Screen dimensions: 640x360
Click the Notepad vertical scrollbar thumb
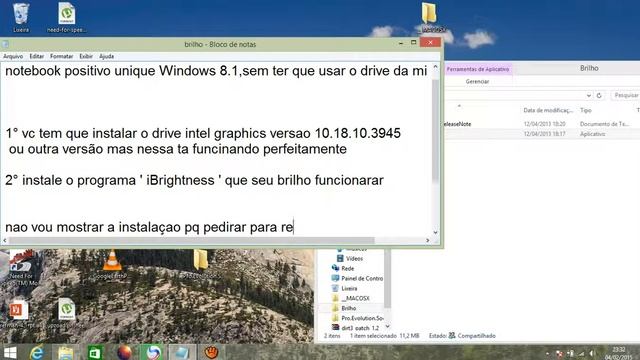coord(436,130)
